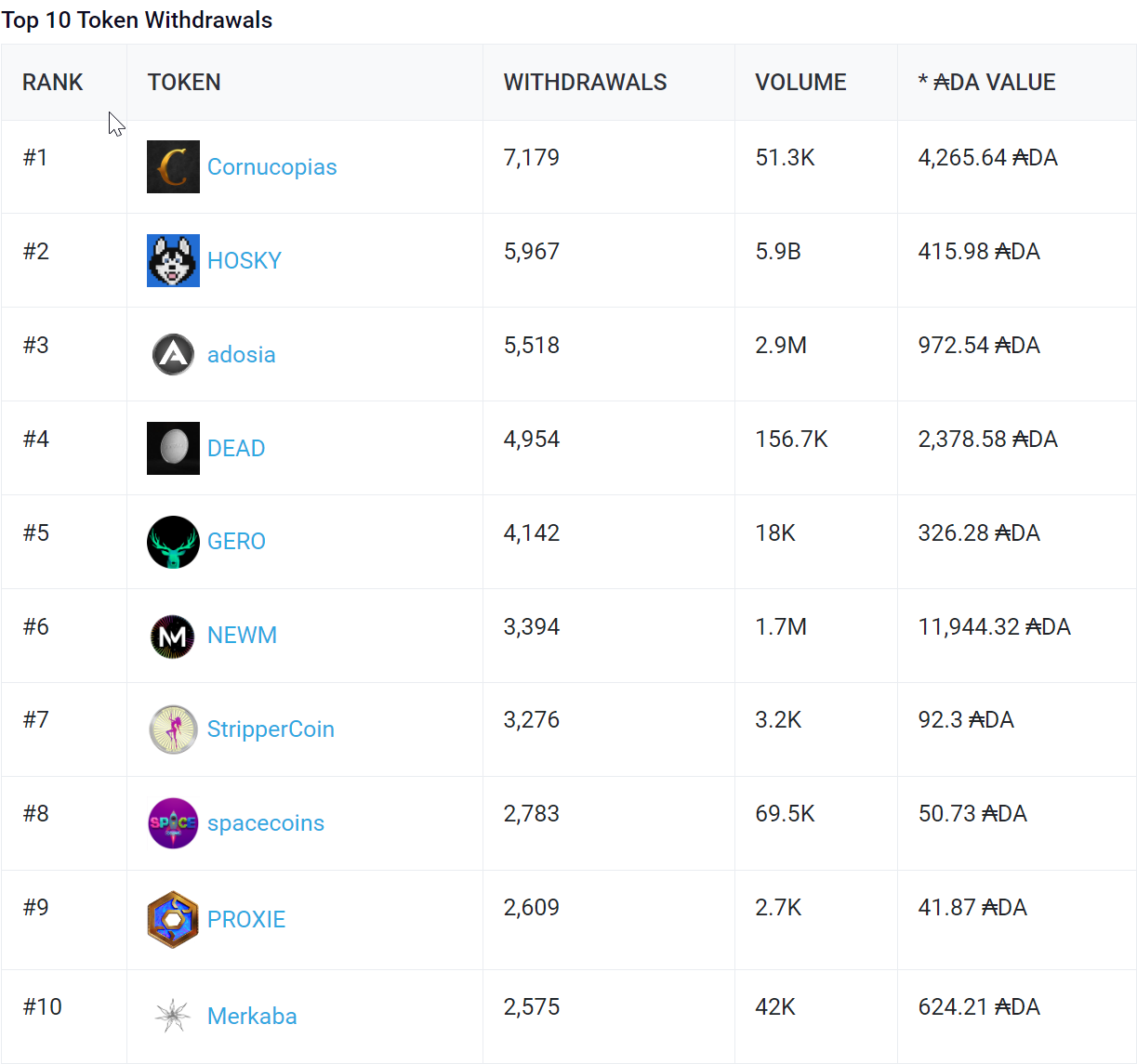Viewport: 1137px width, 1064px height.
Task: Open the Merkaba token link
Action: [x=252, y=1017]
